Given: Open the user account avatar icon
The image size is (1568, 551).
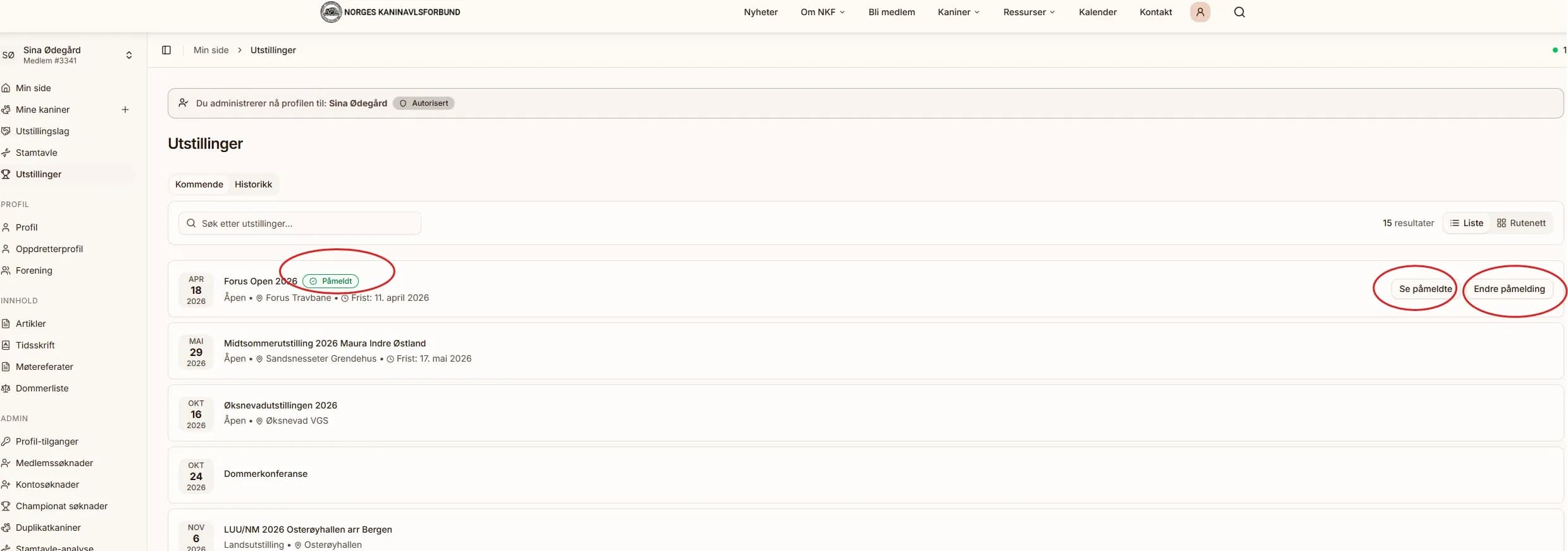Looking at the screenshot, I should point(1200,12).
